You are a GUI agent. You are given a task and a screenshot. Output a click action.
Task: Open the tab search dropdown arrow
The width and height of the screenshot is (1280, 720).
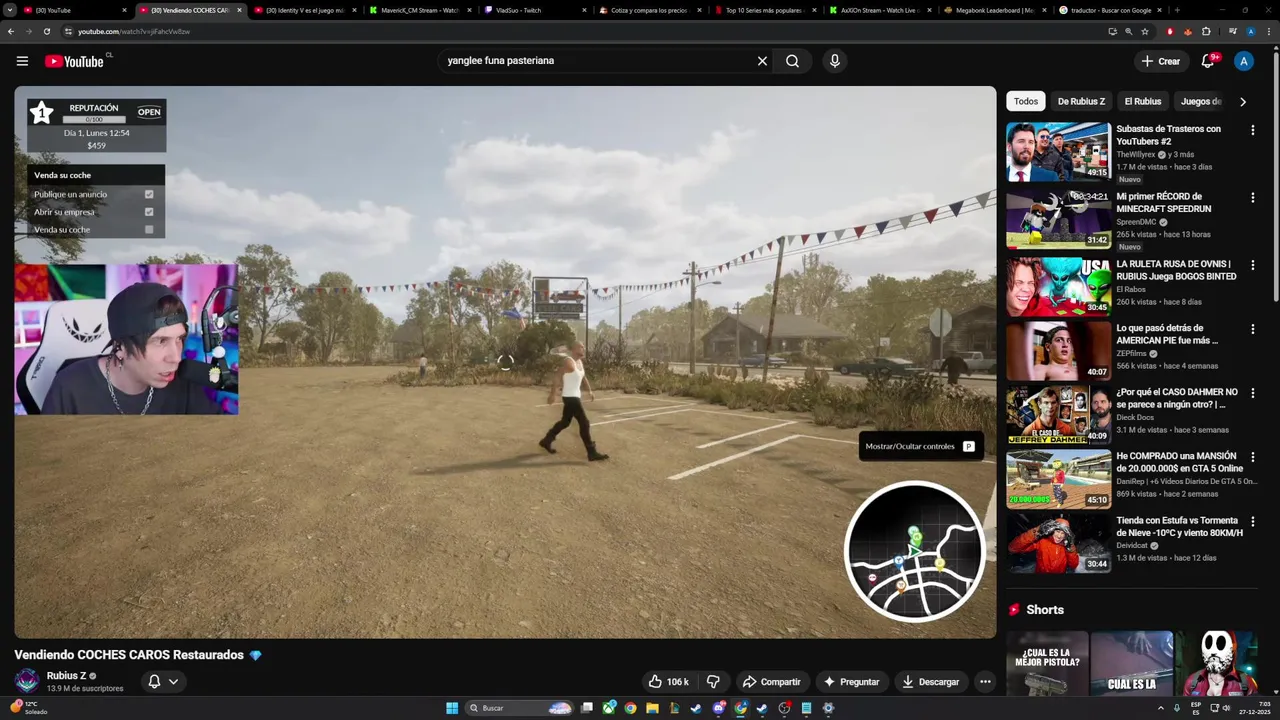click(x=10, y=10)
